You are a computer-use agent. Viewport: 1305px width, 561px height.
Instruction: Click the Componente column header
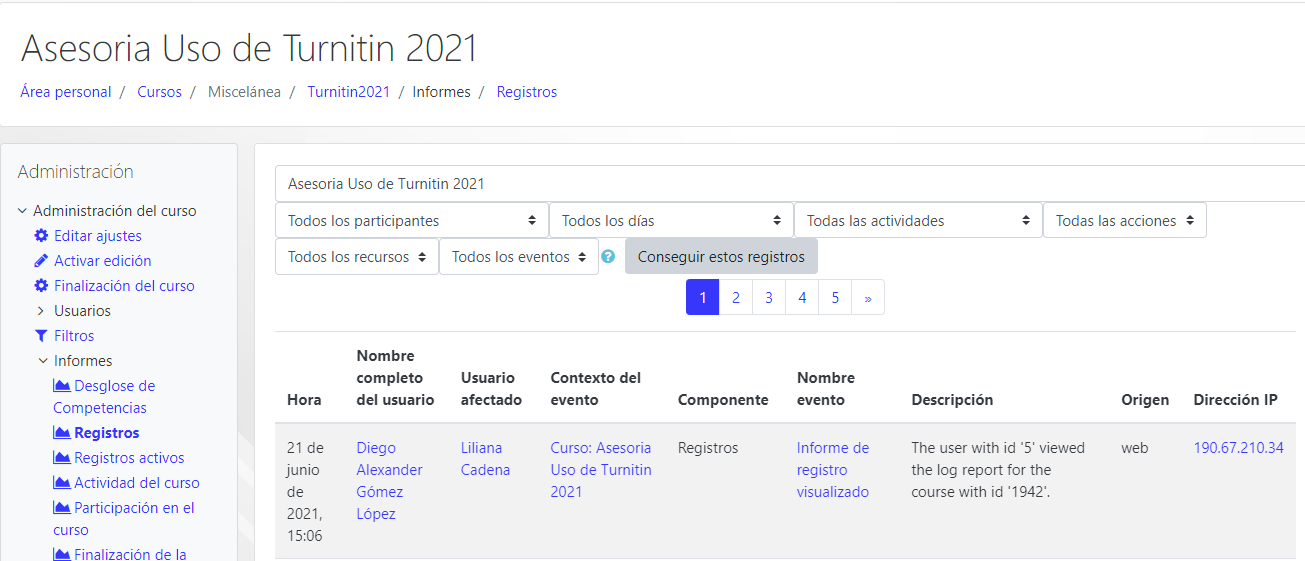click(723, 400)
